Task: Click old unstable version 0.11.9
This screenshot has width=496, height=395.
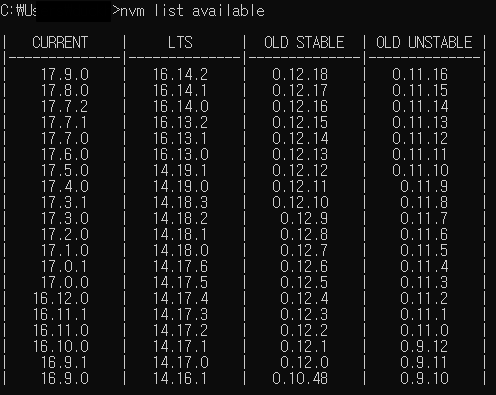Action: [x=424, y=186]
